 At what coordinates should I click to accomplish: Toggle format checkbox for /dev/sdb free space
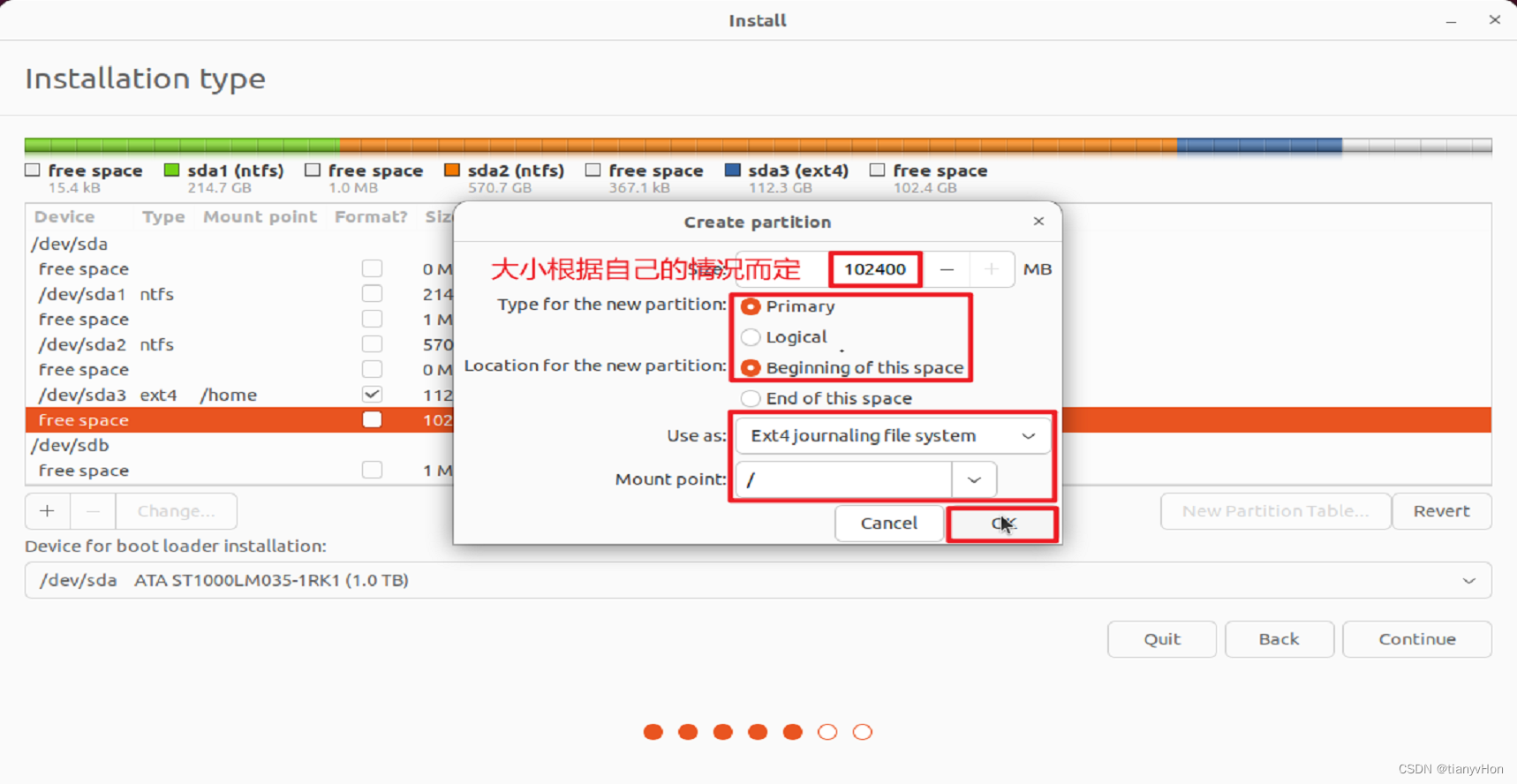372,471
